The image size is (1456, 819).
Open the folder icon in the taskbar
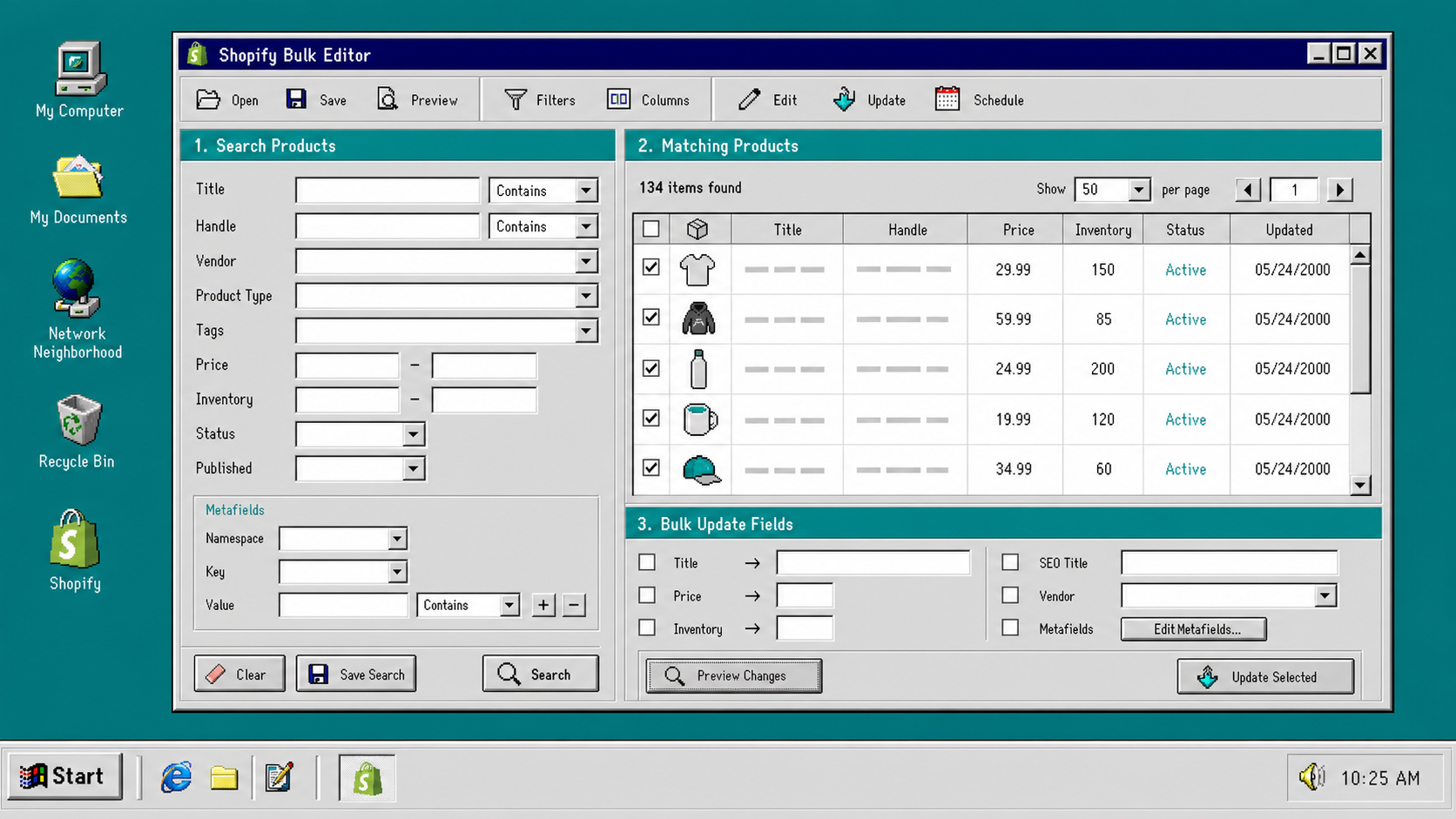[x=224, y=777]
